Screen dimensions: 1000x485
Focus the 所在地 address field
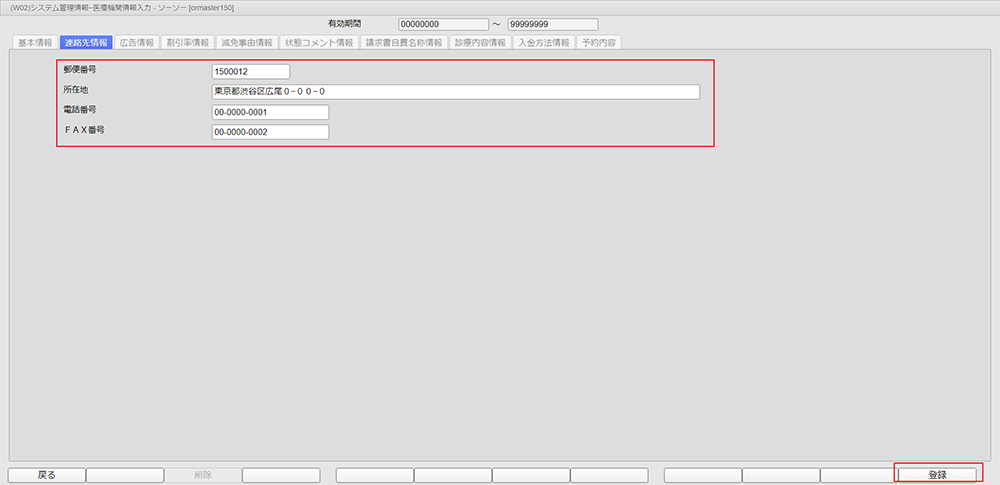tap(455, 92)
